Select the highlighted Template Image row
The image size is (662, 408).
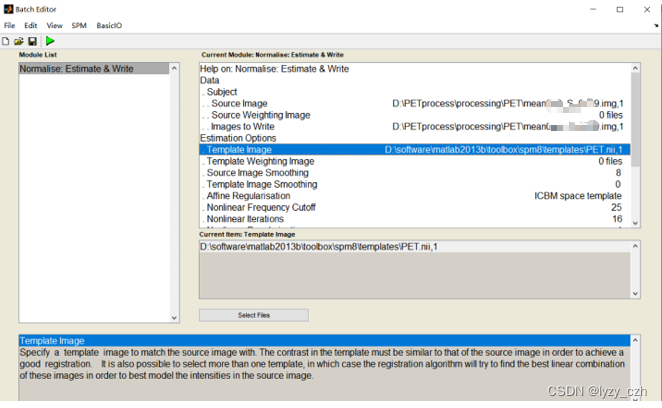[x=415, y=150]
